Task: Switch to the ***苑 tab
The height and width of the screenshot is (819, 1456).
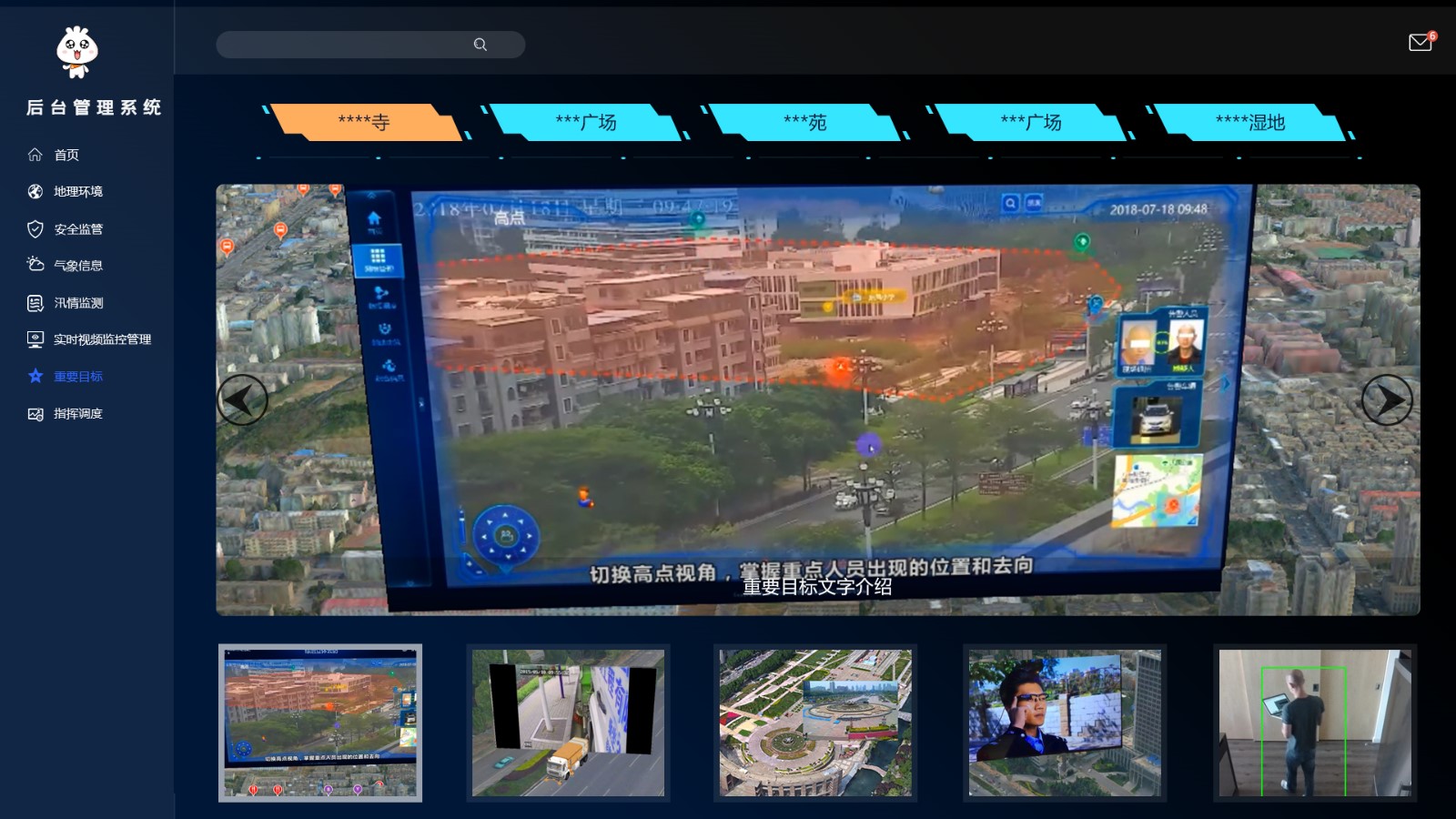Action: click(x=804, y=123)
